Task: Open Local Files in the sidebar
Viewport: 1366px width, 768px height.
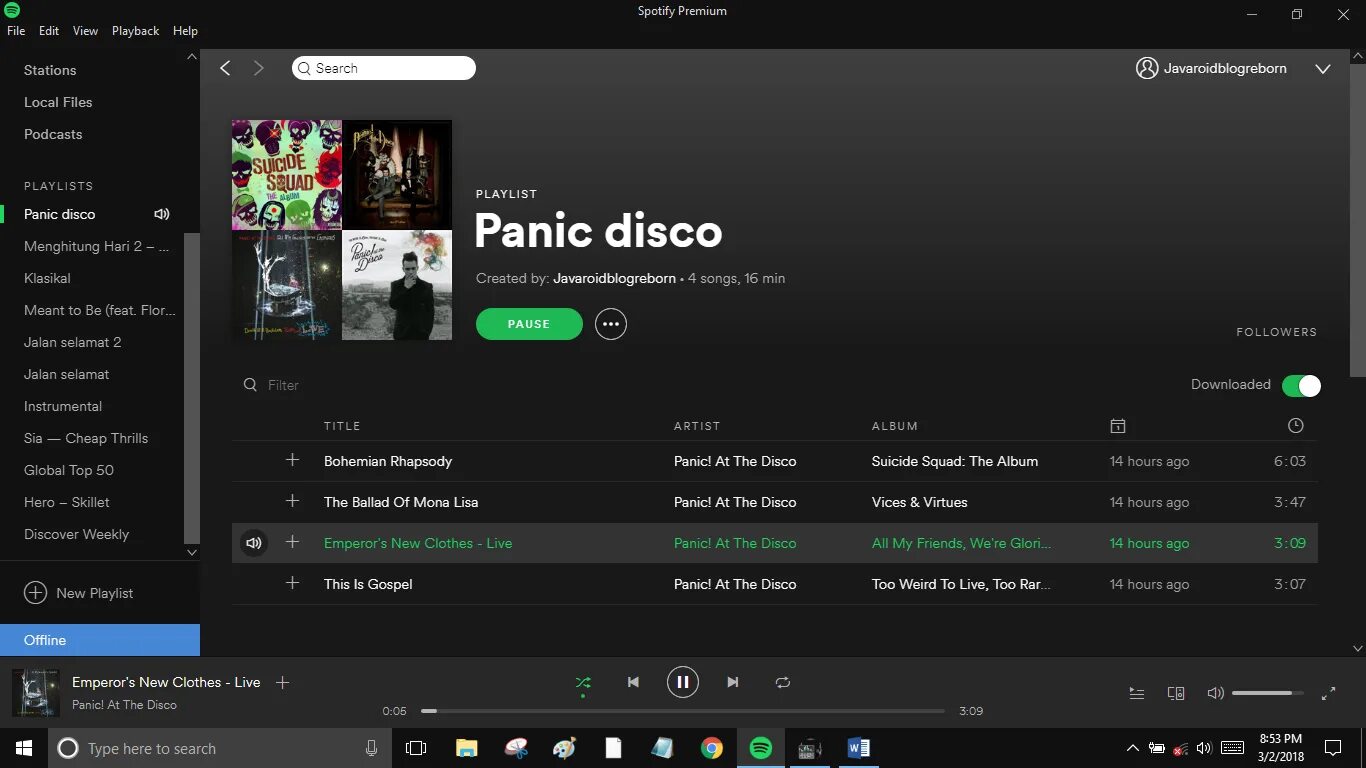Action: 58,102
